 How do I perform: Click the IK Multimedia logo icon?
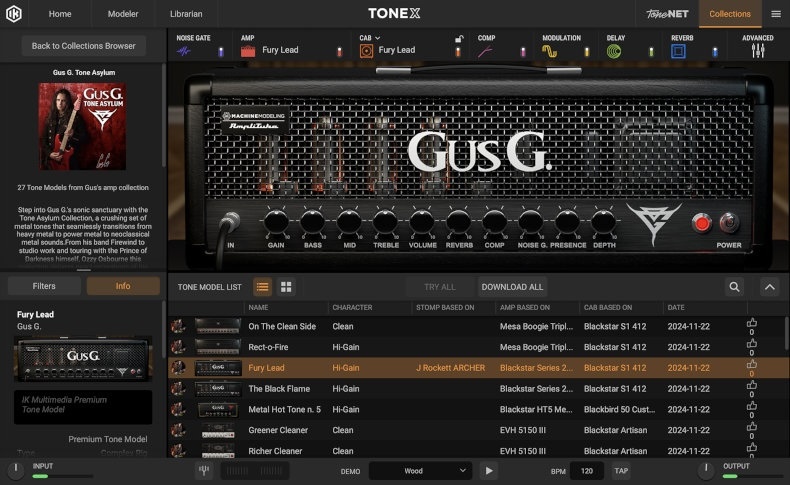pyautogui.click(x=14, y=14)
